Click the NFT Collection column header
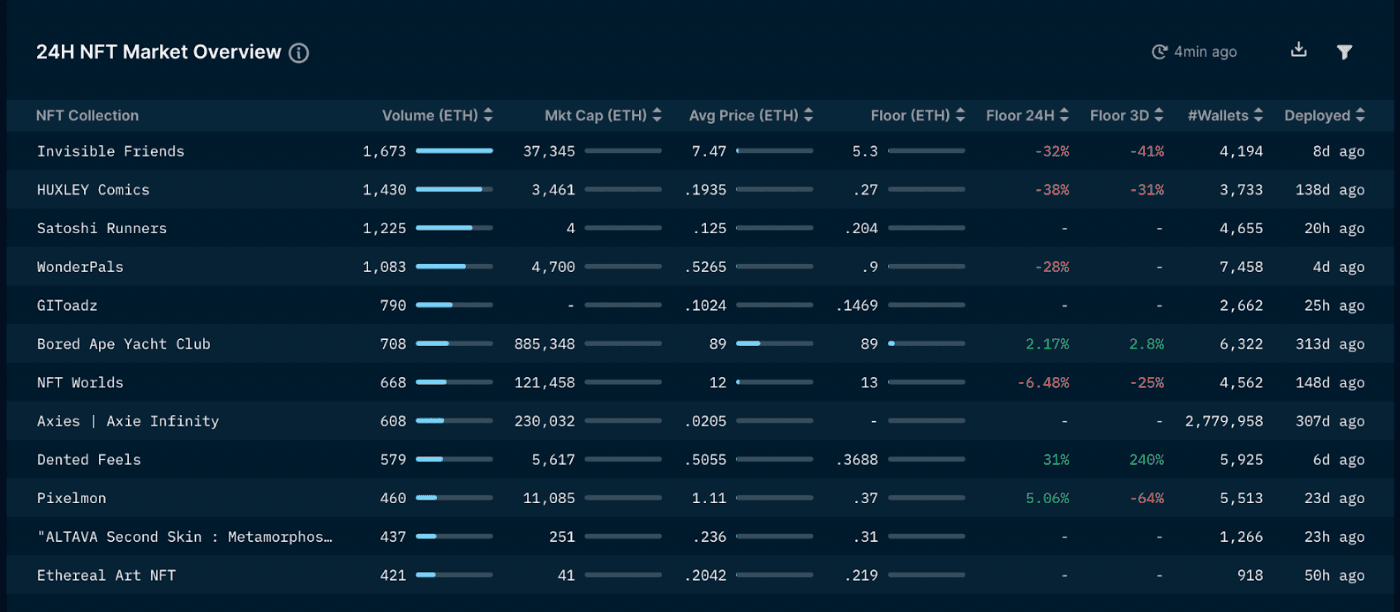 pyautogui.click(x=87, y=115)
